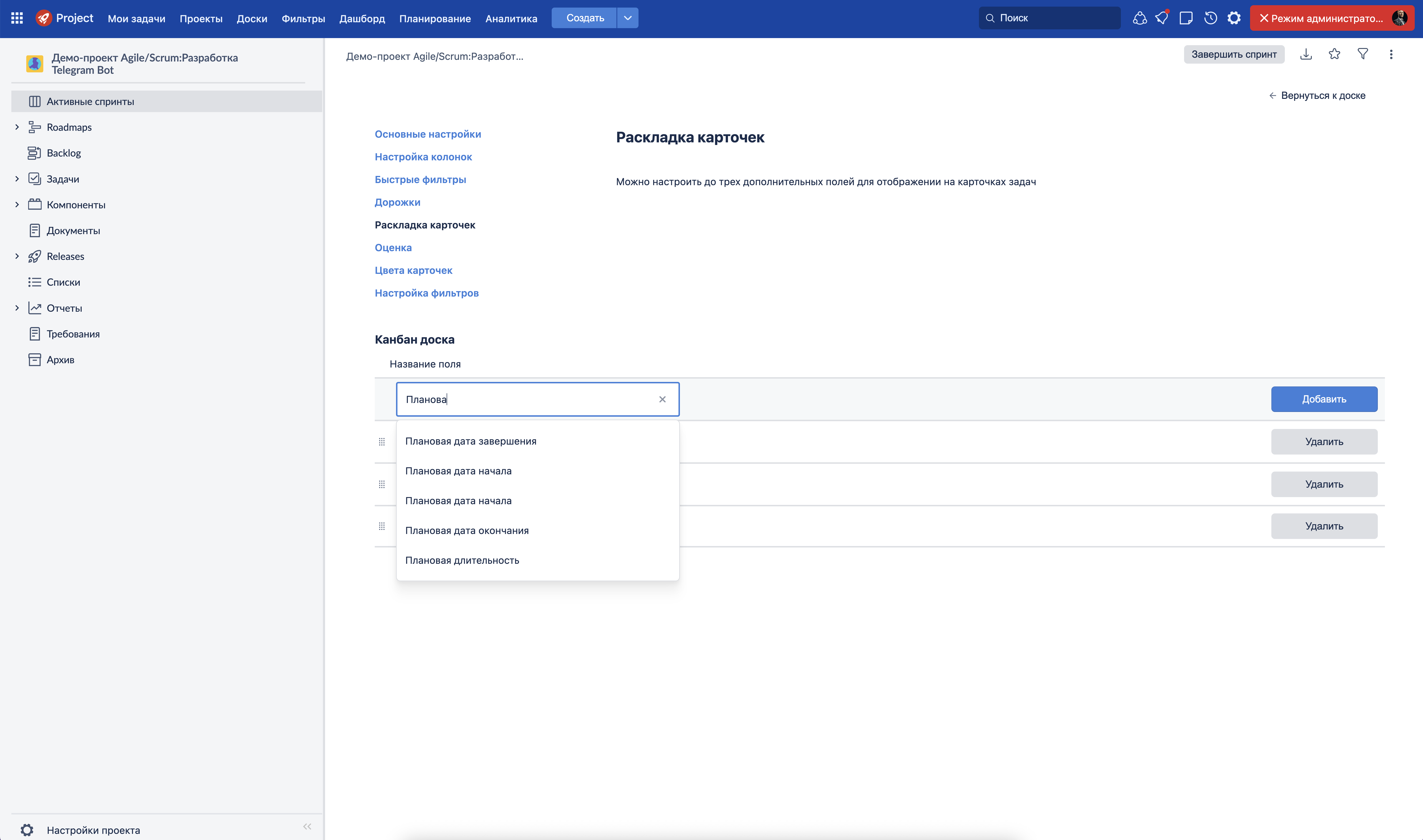Click the download icon on board toolbar

pyautogui.click(x=1306, y=54)
